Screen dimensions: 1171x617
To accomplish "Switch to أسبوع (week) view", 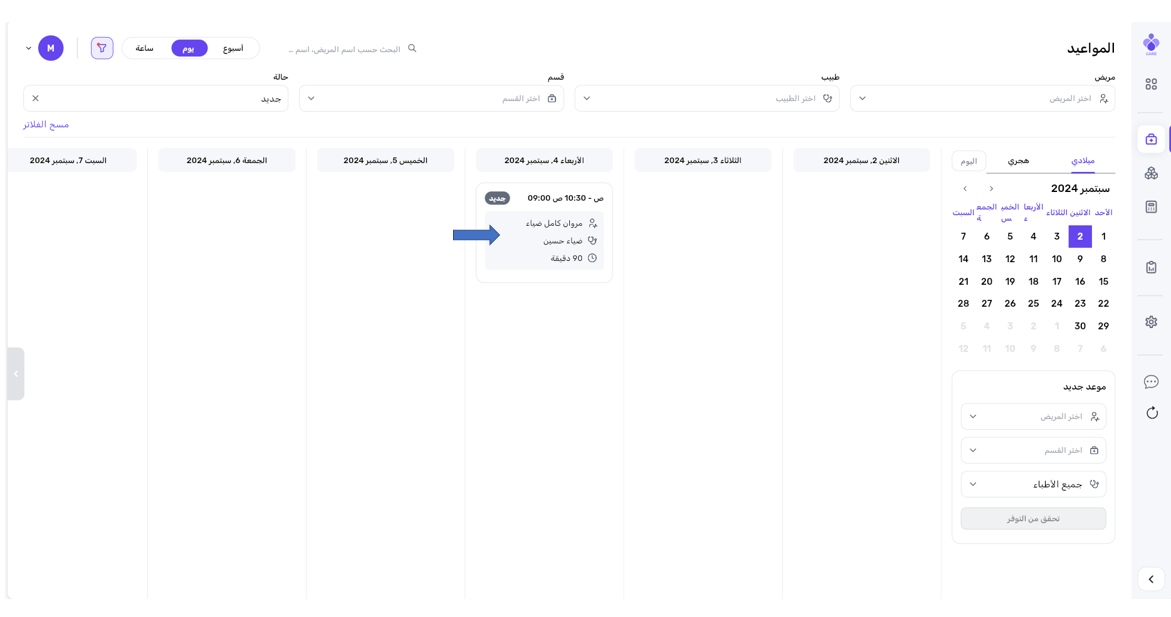I will 233,48.
